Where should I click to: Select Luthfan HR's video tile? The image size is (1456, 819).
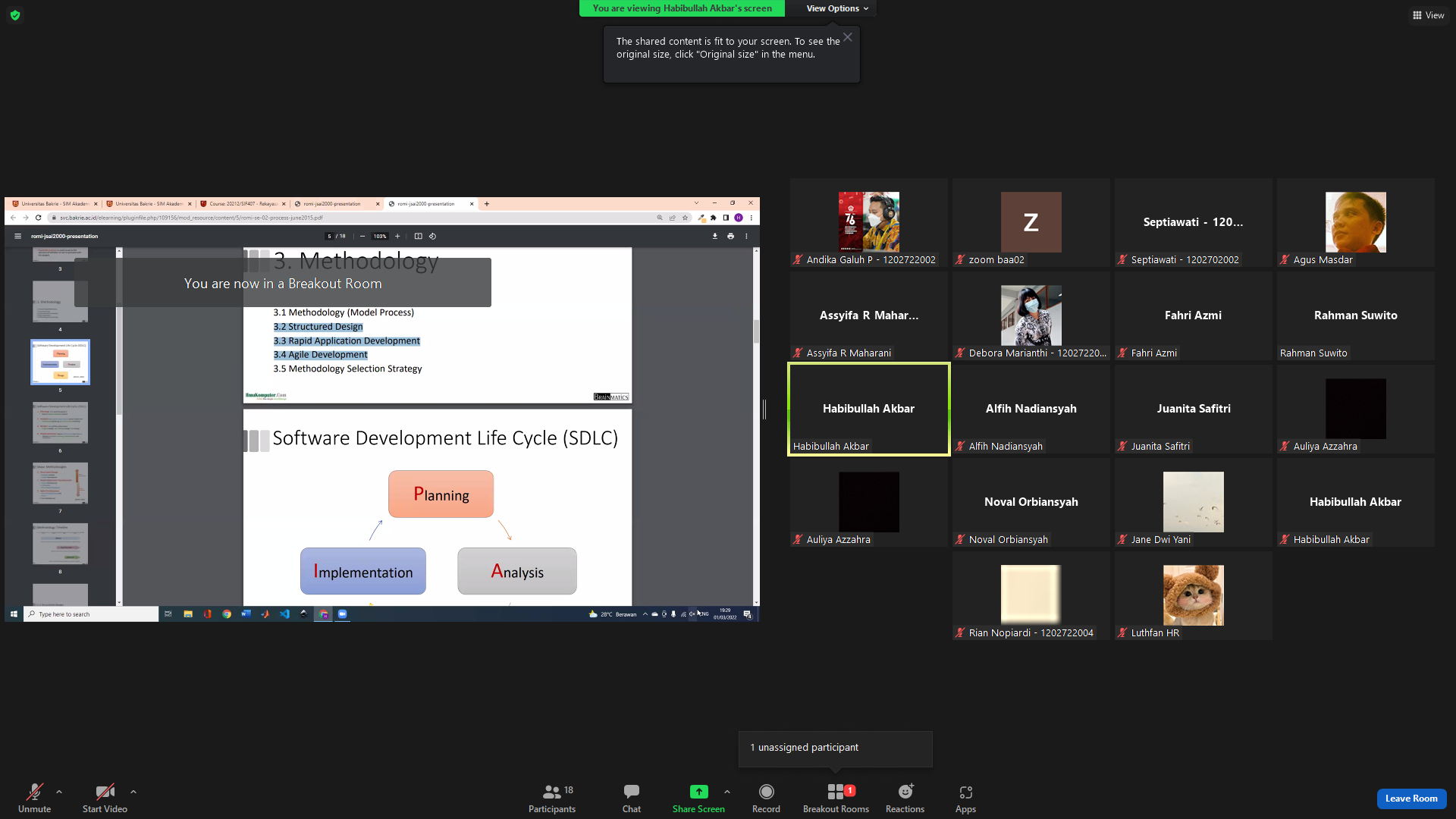click(x=1193, y=596)
